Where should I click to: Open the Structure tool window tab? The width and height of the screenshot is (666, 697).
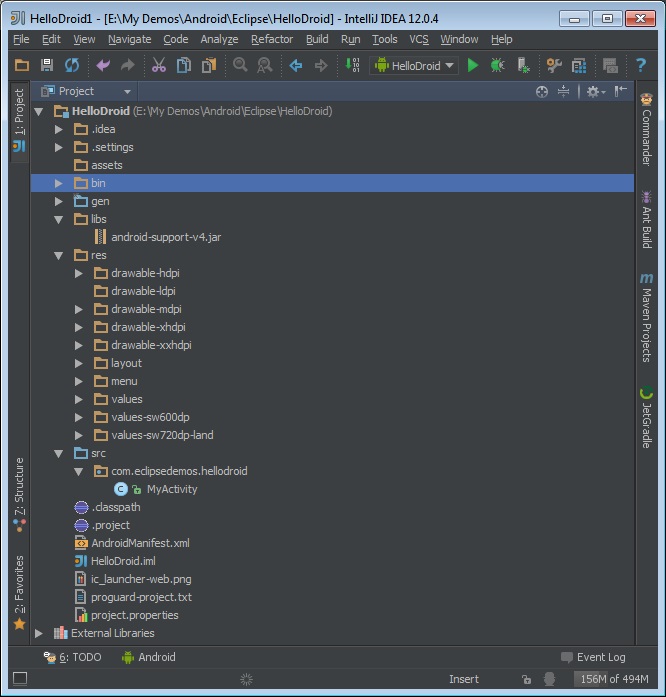20,494
